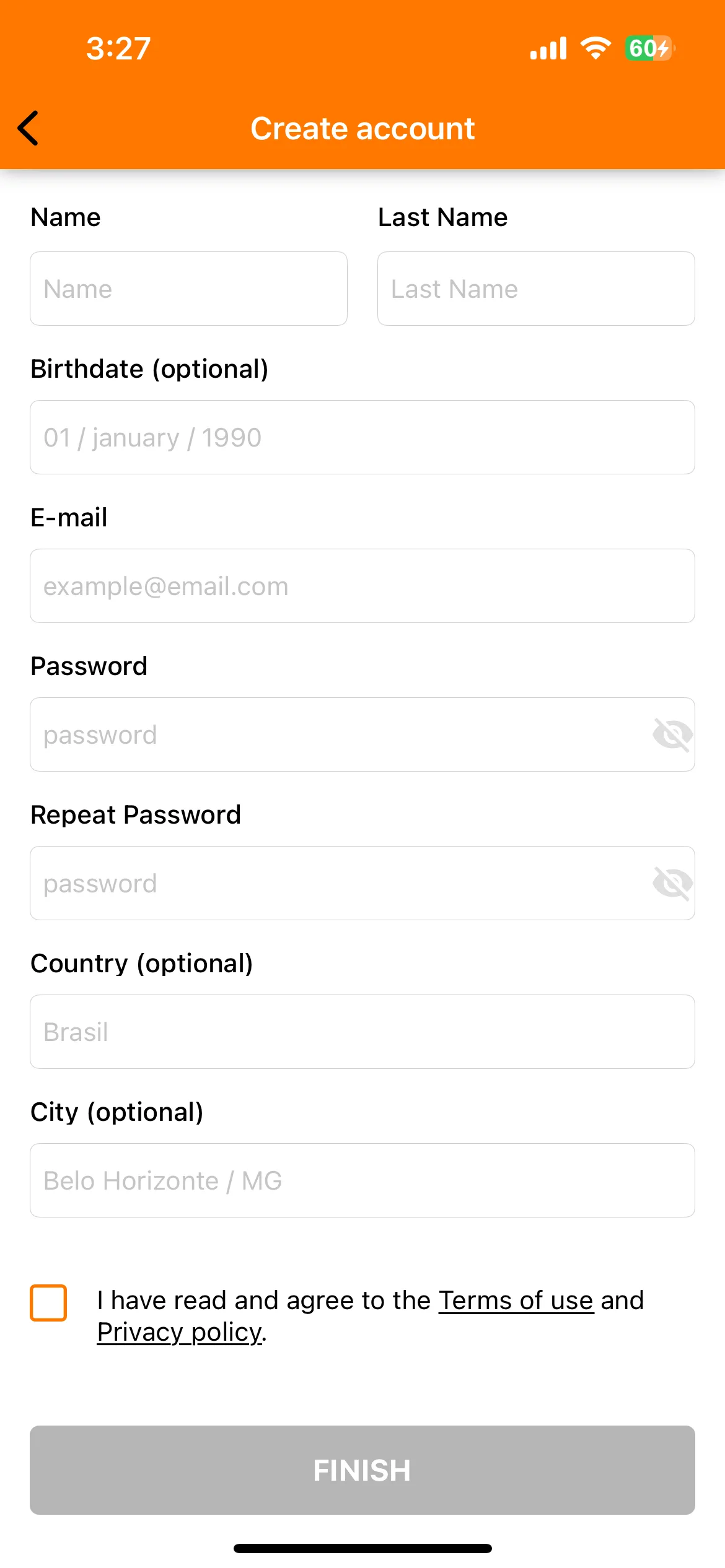Open the Birthdate date picker field
Screen dimensions: 725x1568
[x=362, y=437]
